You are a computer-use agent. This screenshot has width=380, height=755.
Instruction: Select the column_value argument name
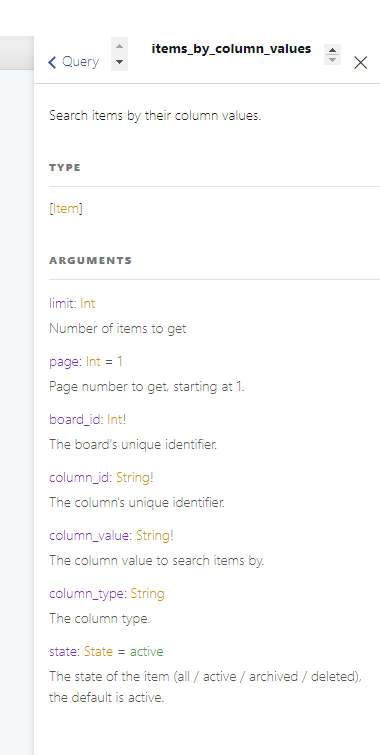click(x=90, y=535)
